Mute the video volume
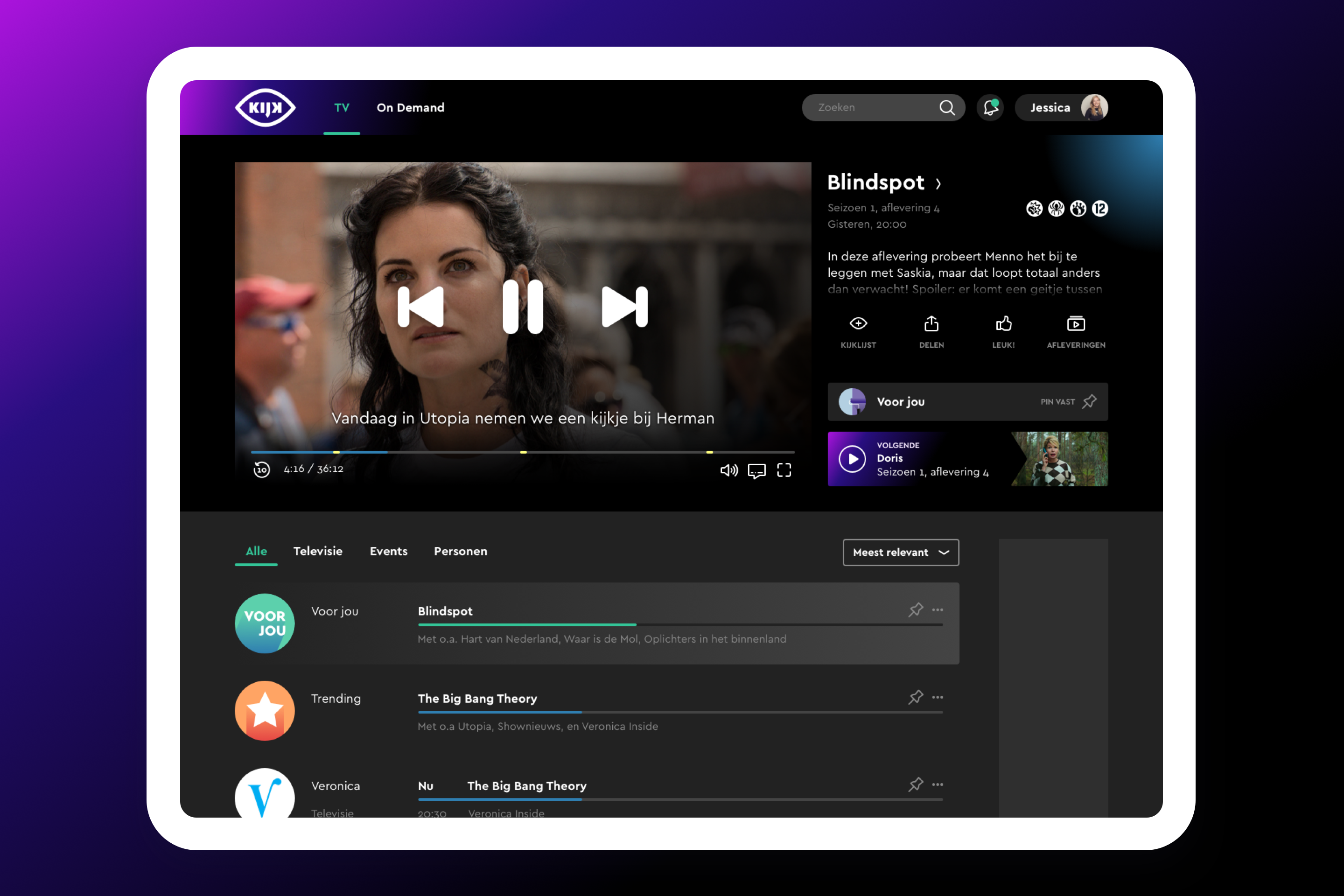 coord(728,470)
